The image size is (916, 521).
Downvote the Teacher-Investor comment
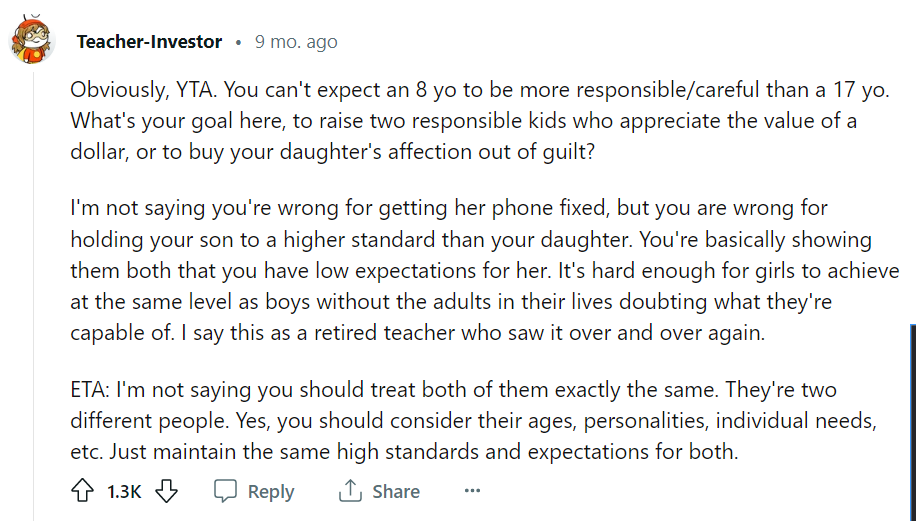tap(166, 491)
